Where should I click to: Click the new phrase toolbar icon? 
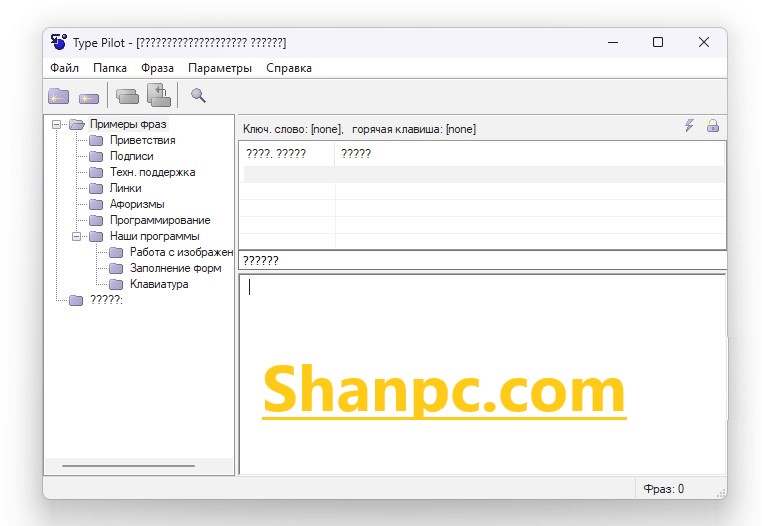(89, 97)
